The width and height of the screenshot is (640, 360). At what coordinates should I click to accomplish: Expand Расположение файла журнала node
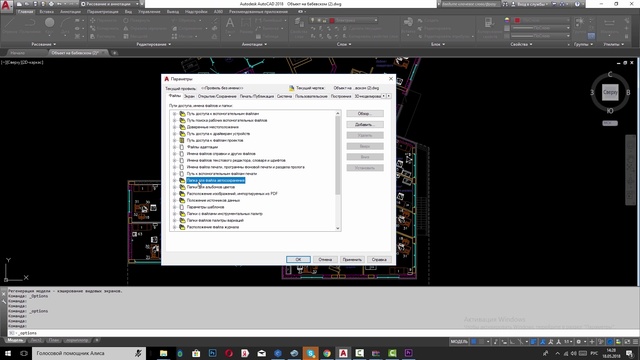pos(174,227)
